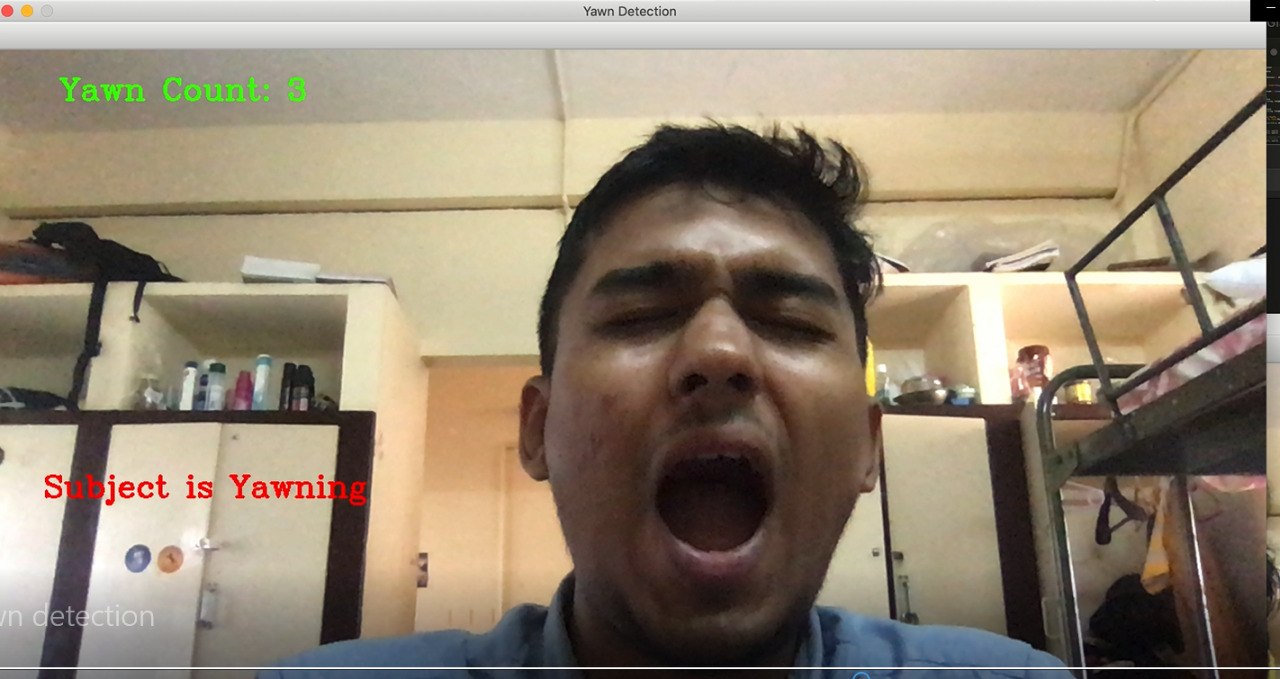1280x679 pixels.
Task: Click the red Subject is Yawning label
Action: point(205,488)
